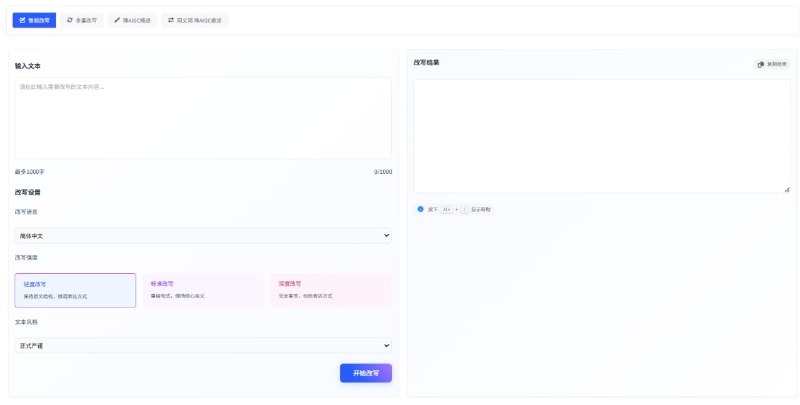Click the 0/1000 character counter

[383, 172]
